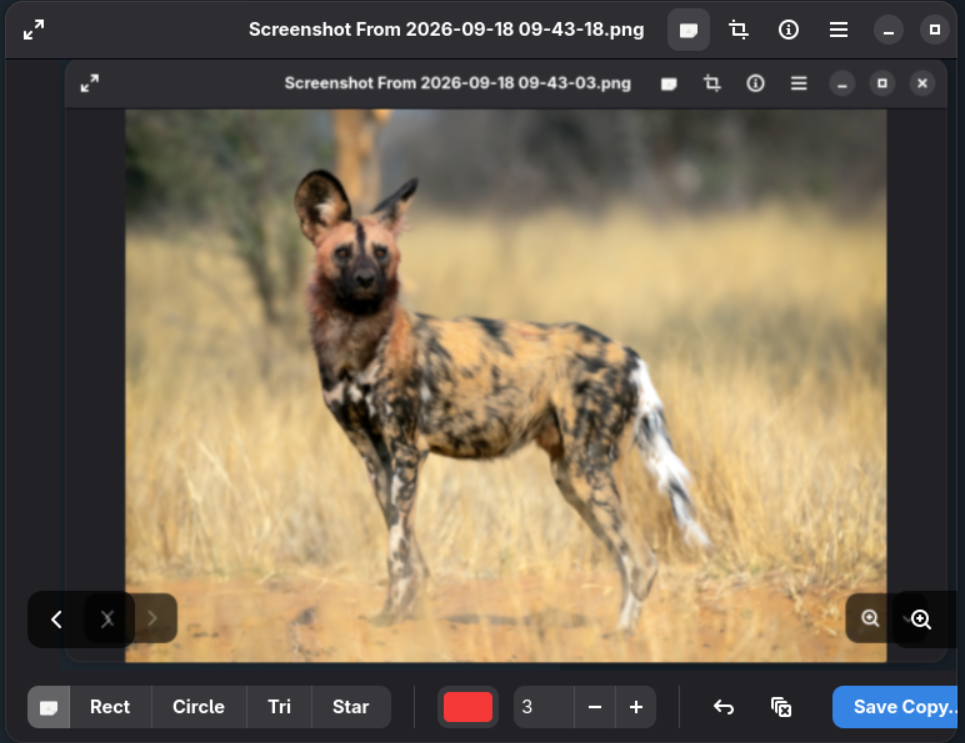Click the faded X button in navigation overlay
This screenshot has width=965, height=743.
(x=108, y=619)
